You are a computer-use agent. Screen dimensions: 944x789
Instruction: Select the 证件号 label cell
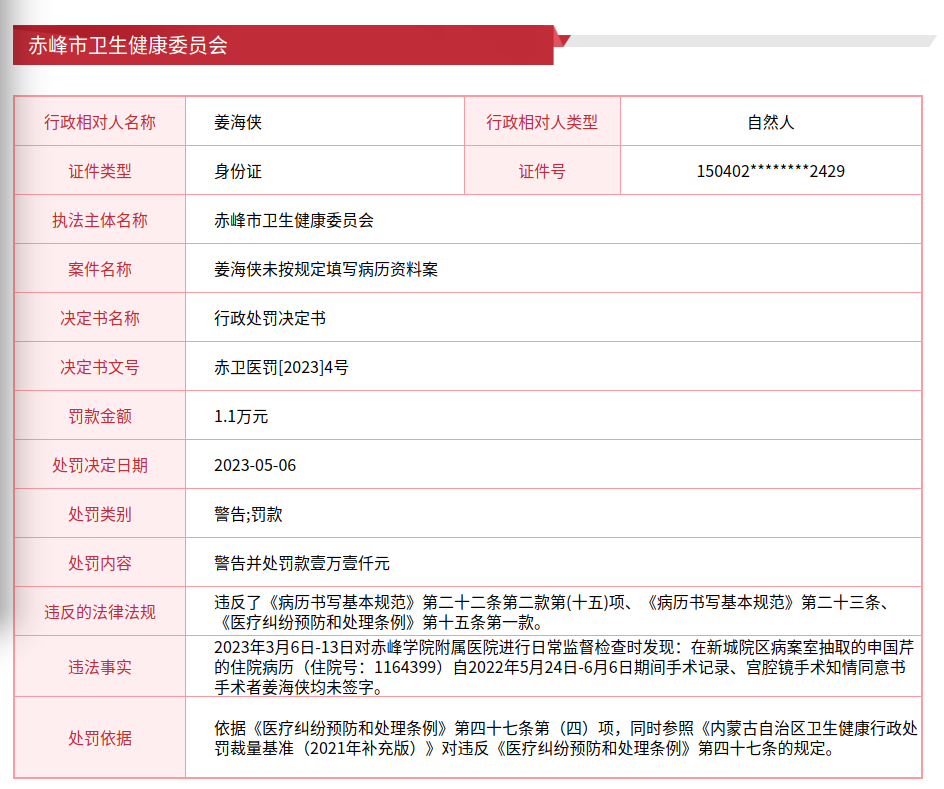542,171
